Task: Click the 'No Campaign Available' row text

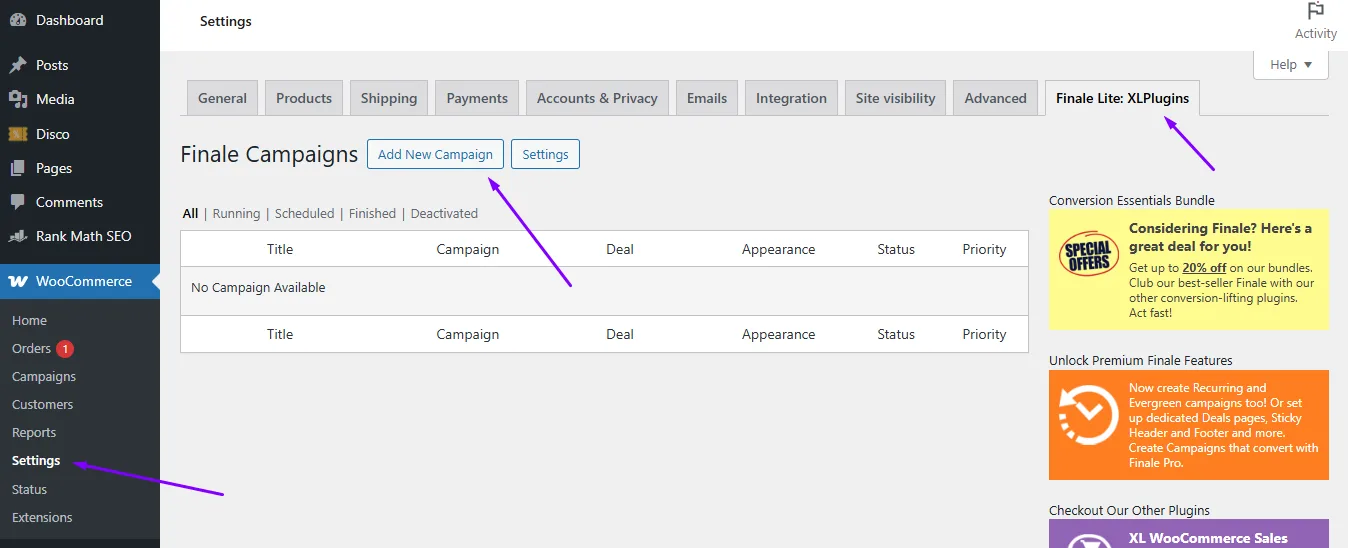Action: pyautogui.click(x=258, y=287)
